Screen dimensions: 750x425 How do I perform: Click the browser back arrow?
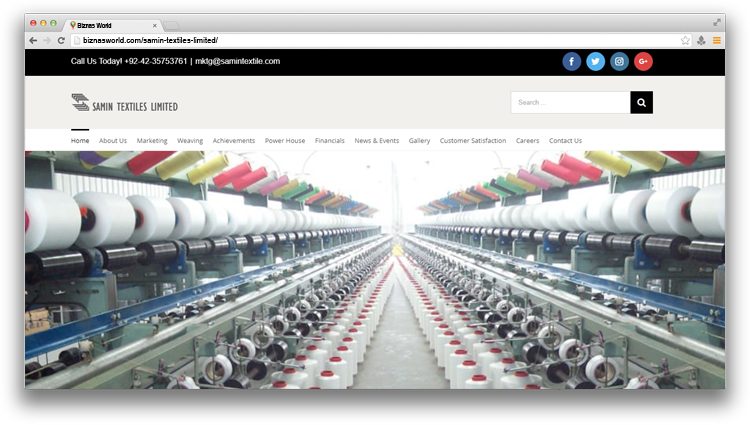33,40
